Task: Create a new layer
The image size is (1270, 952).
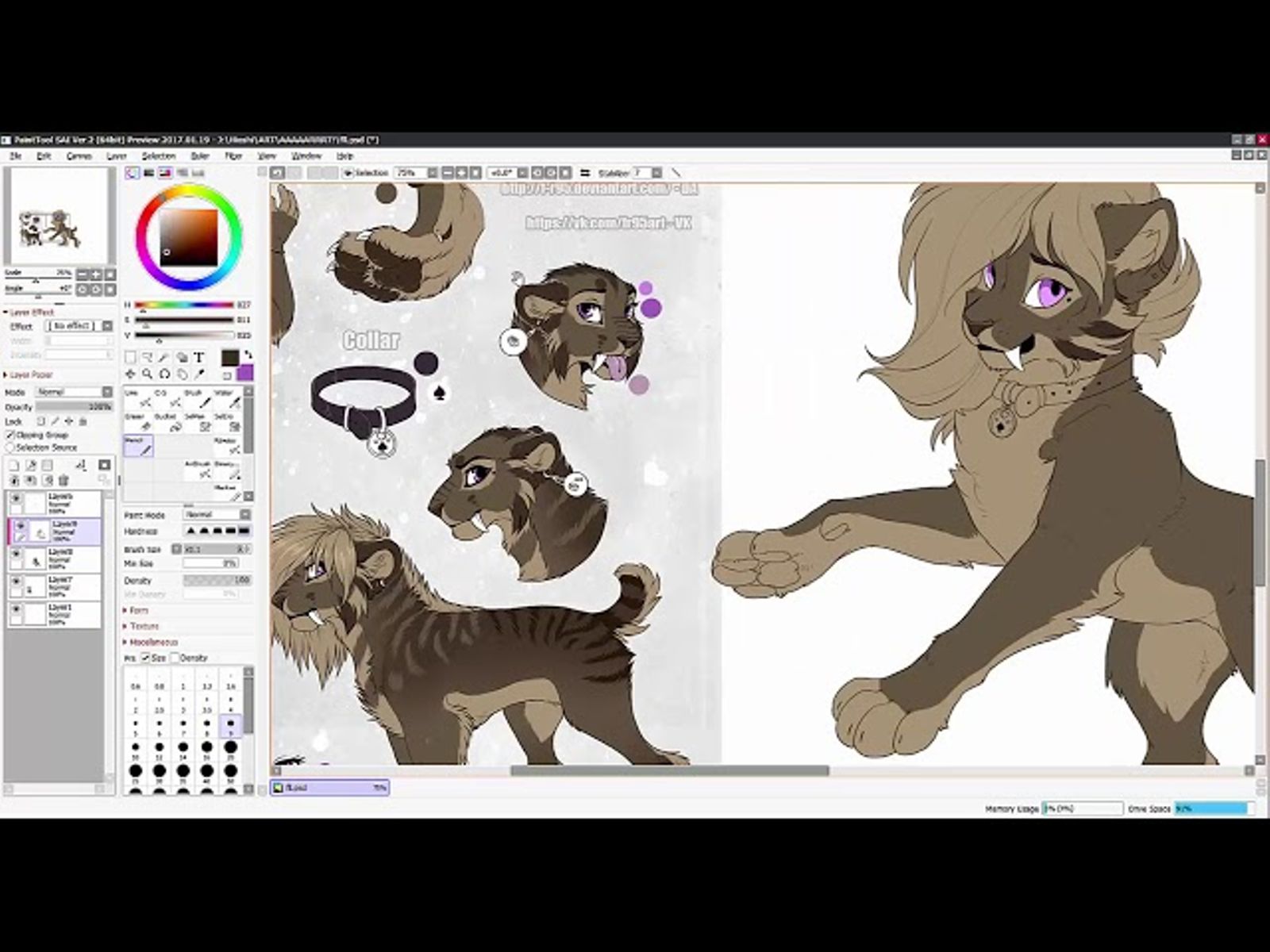Action: pos(13,466)
